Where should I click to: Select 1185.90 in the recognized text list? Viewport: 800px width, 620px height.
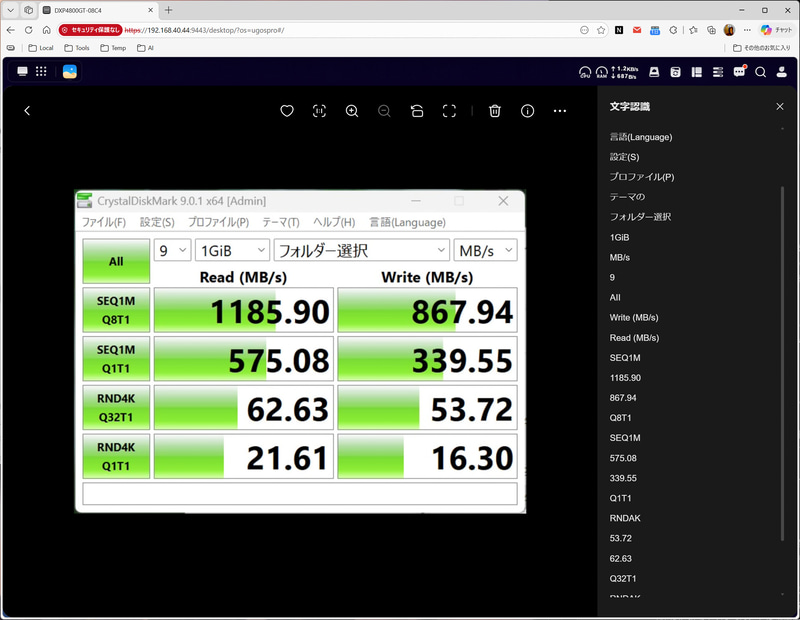point(625,378)
